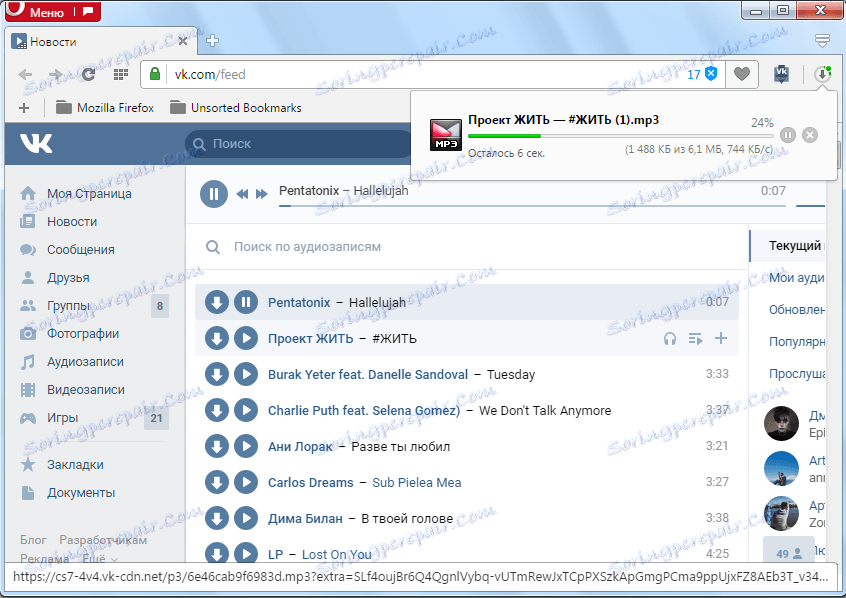
Task: Open the speed dial grid icon
Action: pos(120,74)
